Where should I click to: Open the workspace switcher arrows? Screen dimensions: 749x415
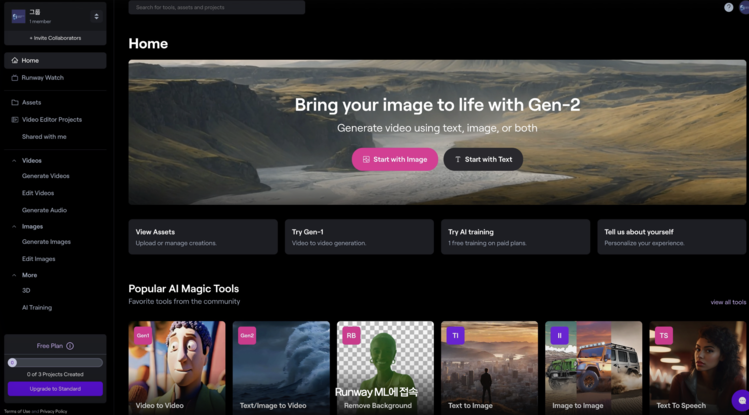pos(96,16)
